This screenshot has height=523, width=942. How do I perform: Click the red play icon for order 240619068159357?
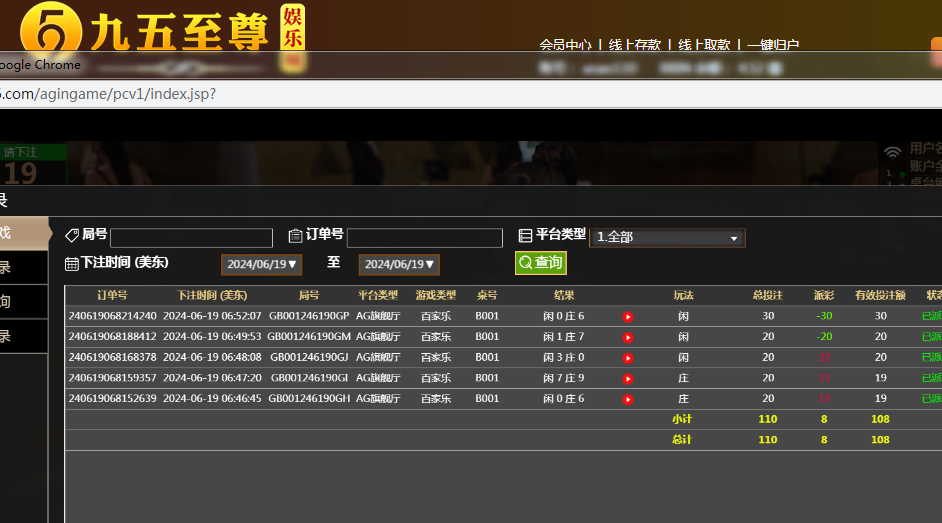pyautogui.click(x=628, y=379)
